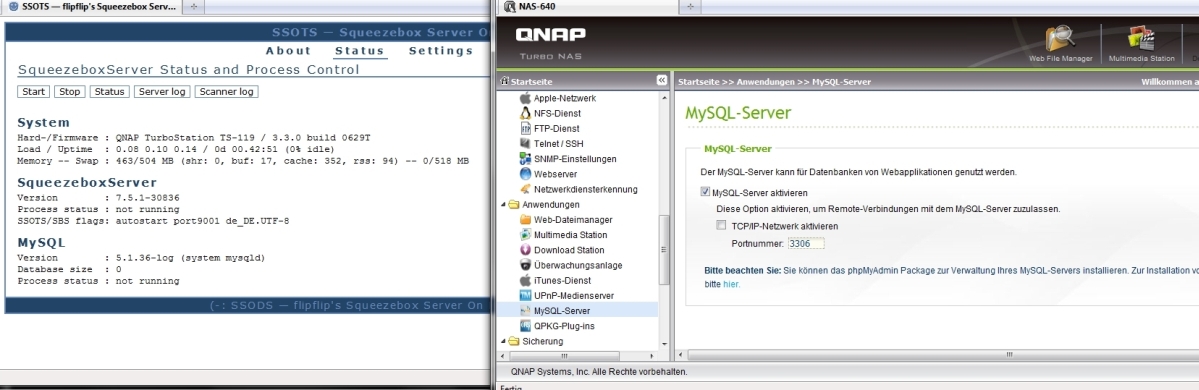Viewport: 1199px width, 390px height.
Task: Select QPKG-Plug-ins in the tree
Action: click(x=564, y=326)
